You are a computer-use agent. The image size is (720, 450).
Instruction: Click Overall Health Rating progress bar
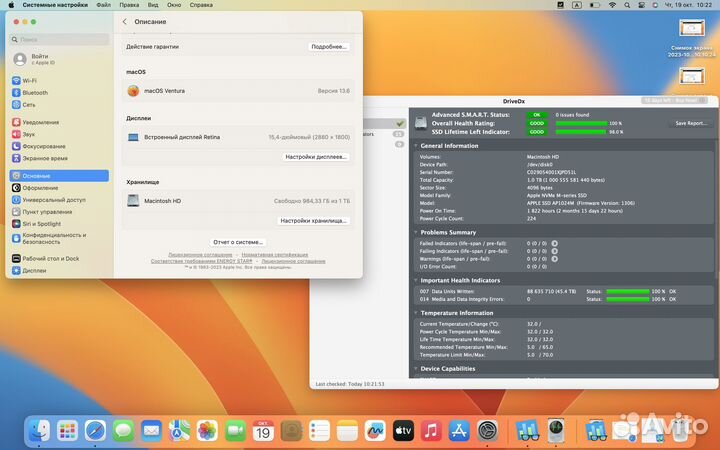[x=581, y=124]
